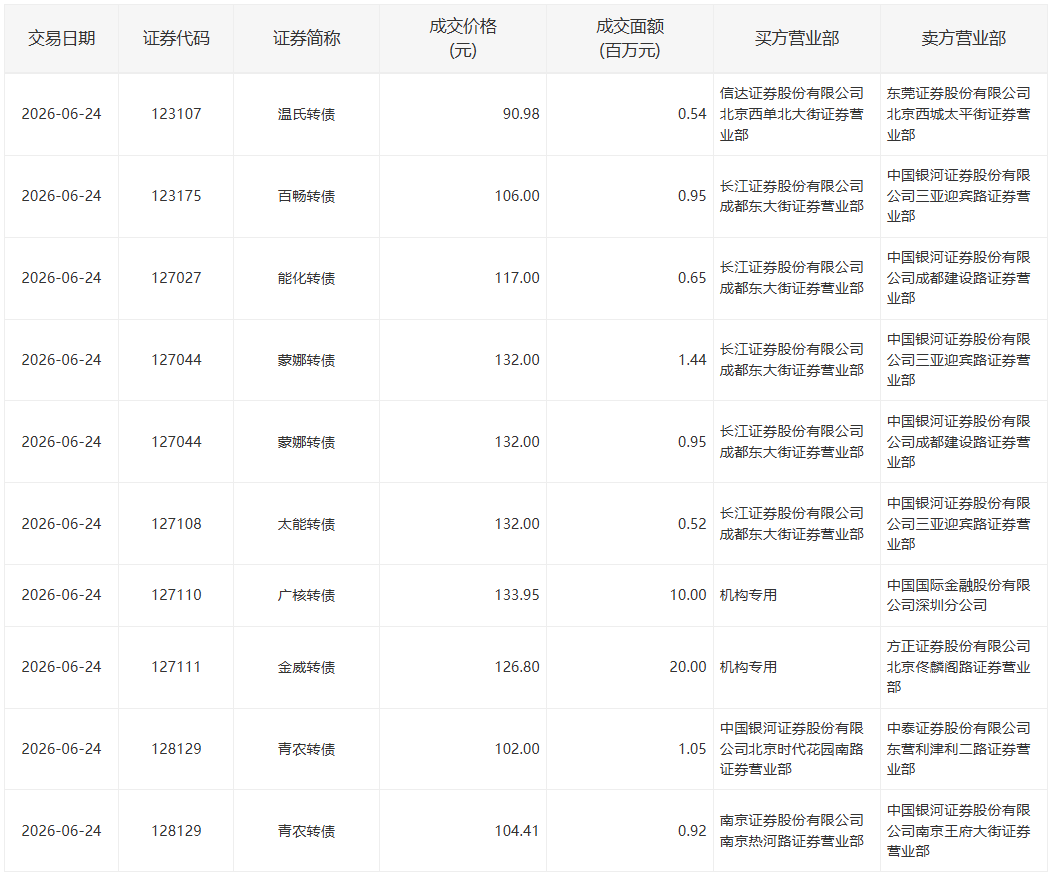
Task: Click the price 117.00
Action: coord(517,278)
